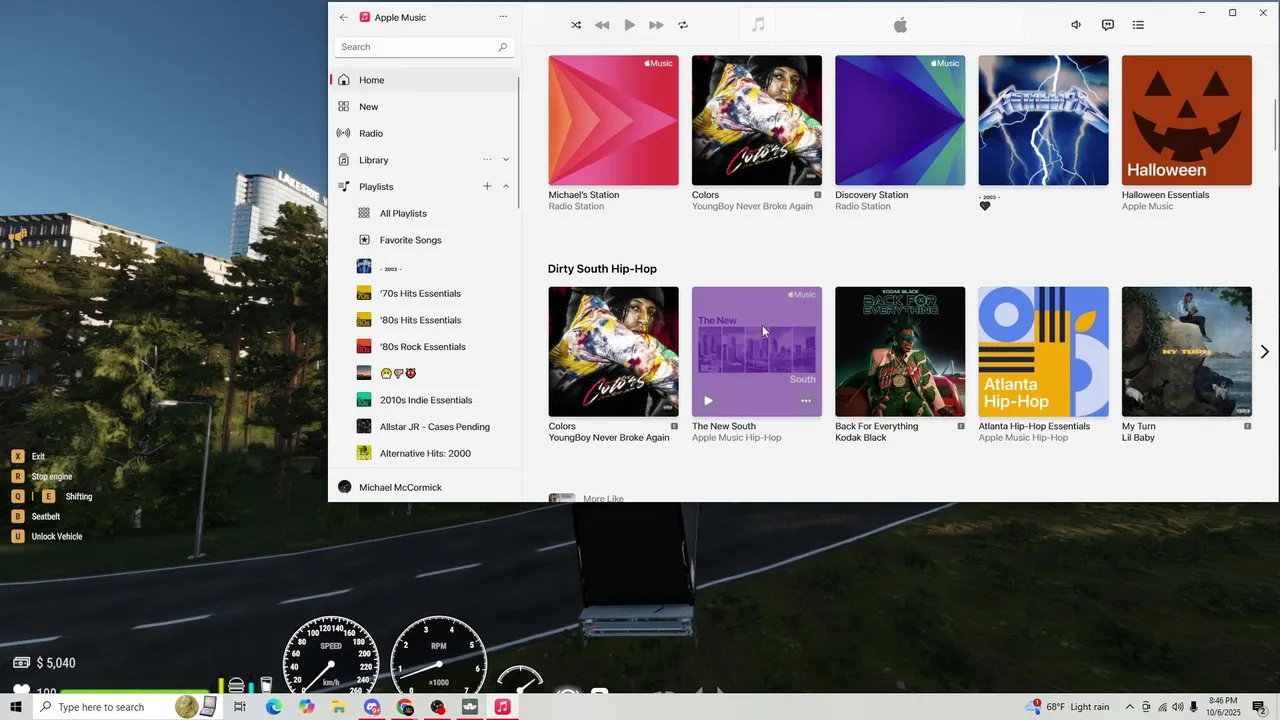Show more Dirty South Hip-Hop with right arrow

1265,352
